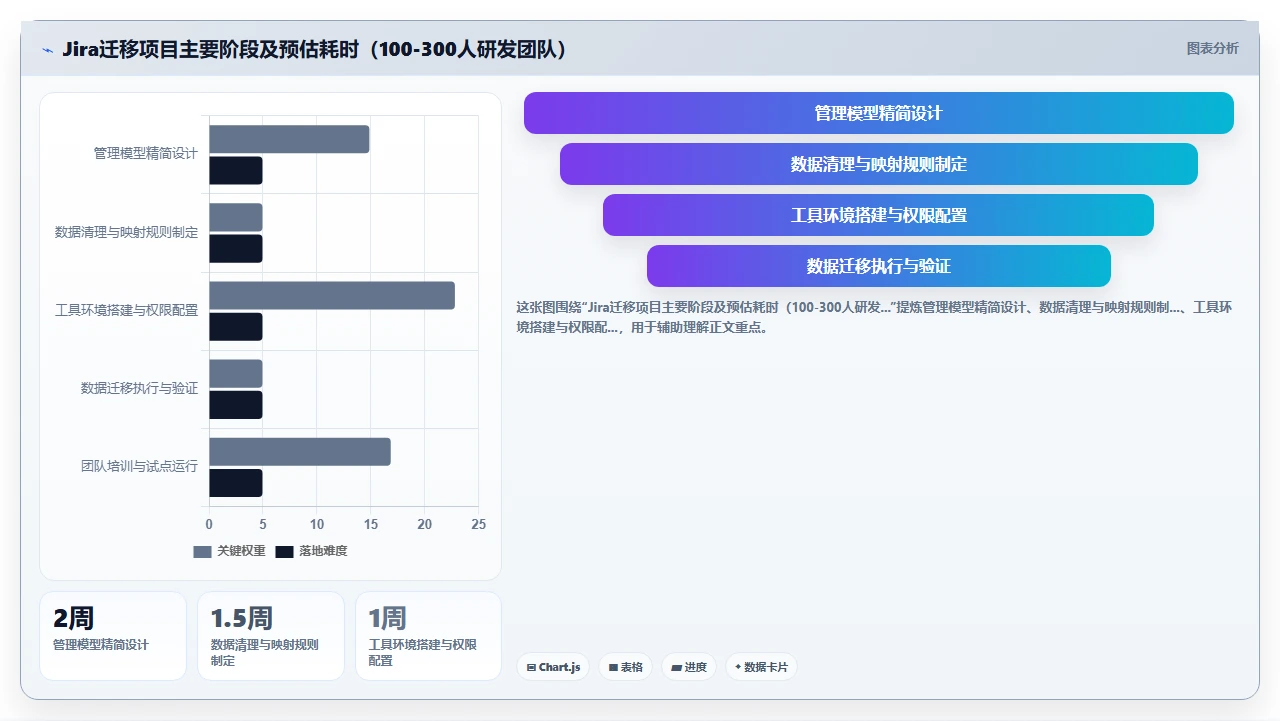1280x721 pixels.
Task: Click the 关键权重 legend color box
Action: pos(202,551)
